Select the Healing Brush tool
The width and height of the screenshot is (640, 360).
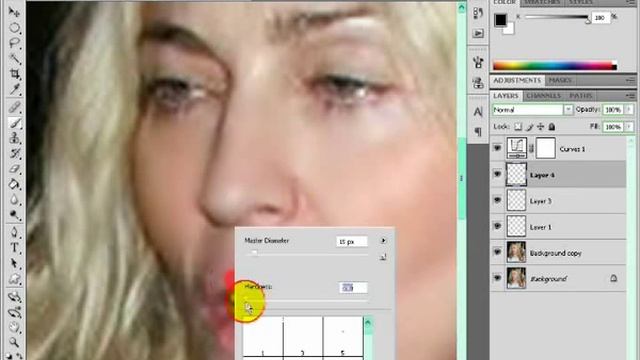click(x=14, y=107)
